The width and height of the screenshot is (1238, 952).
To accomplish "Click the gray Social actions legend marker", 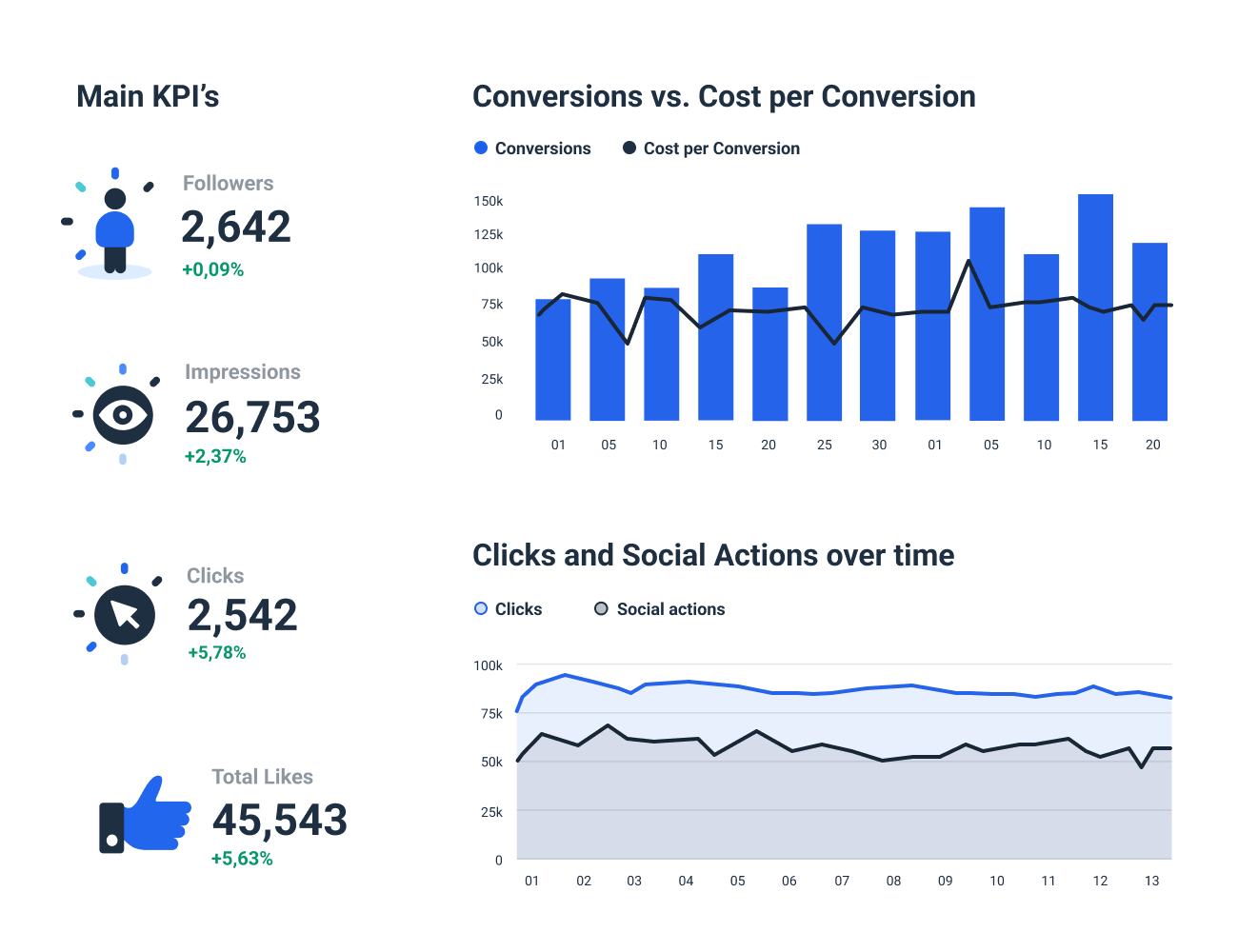I will 601,608.
